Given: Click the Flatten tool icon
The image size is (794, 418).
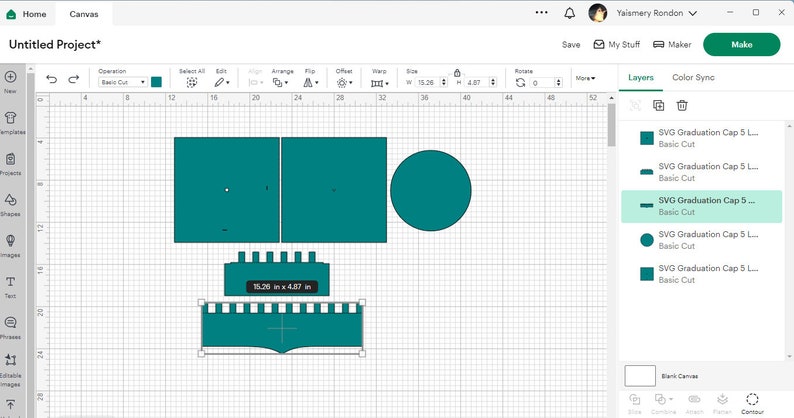Looking at the screenshot, I should (x=723, y=400).
